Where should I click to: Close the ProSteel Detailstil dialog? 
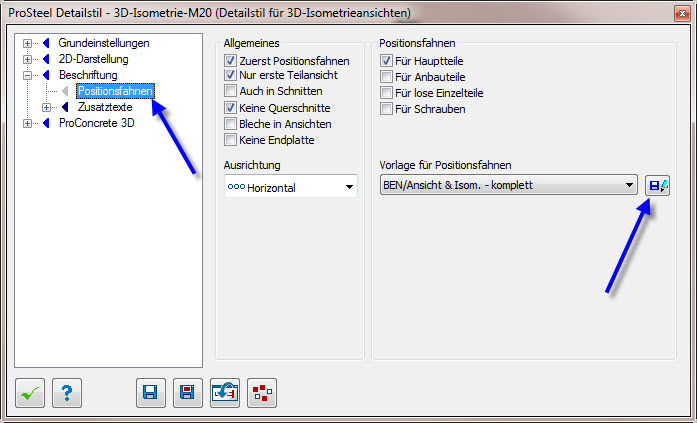click(x=682, y=13)
